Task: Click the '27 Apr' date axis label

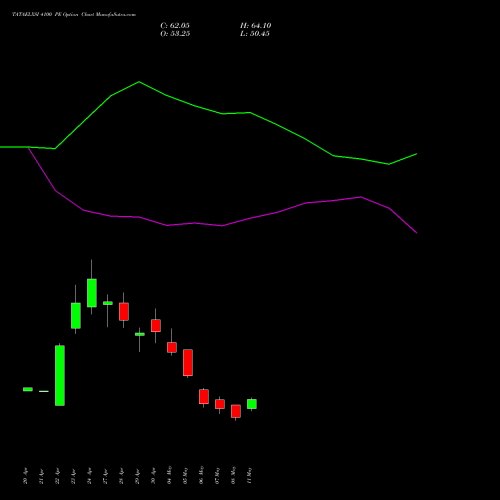Action: (106, 476)
